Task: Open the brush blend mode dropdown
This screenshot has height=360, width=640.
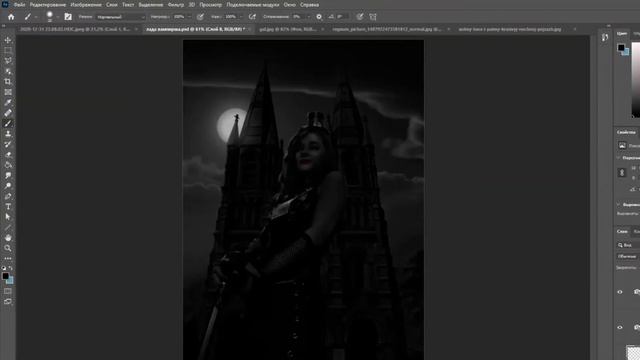Action: pyautogui.click(x=121, y=17)
